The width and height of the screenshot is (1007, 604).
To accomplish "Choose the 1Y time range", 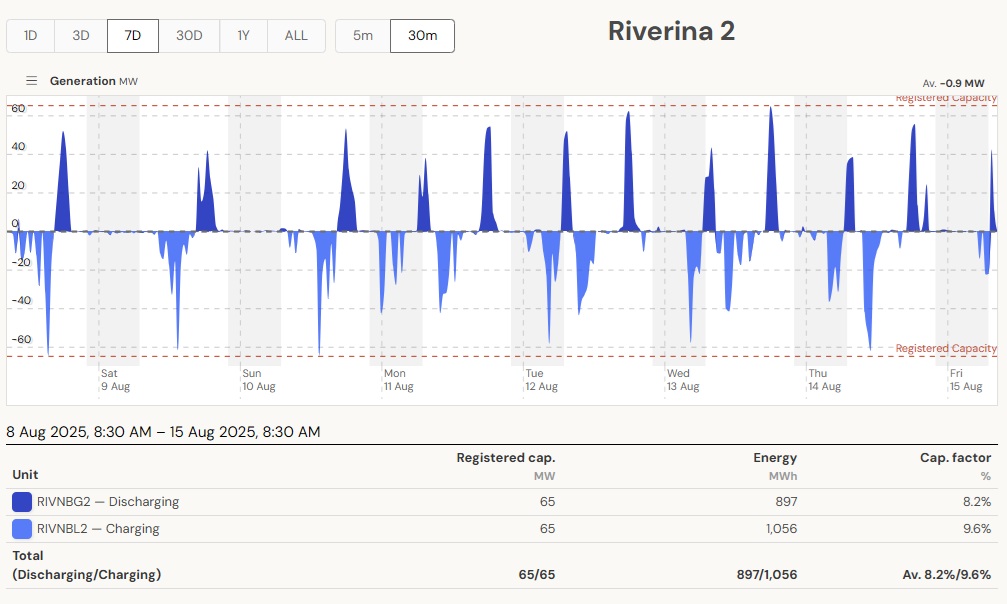I will [243, 36].
